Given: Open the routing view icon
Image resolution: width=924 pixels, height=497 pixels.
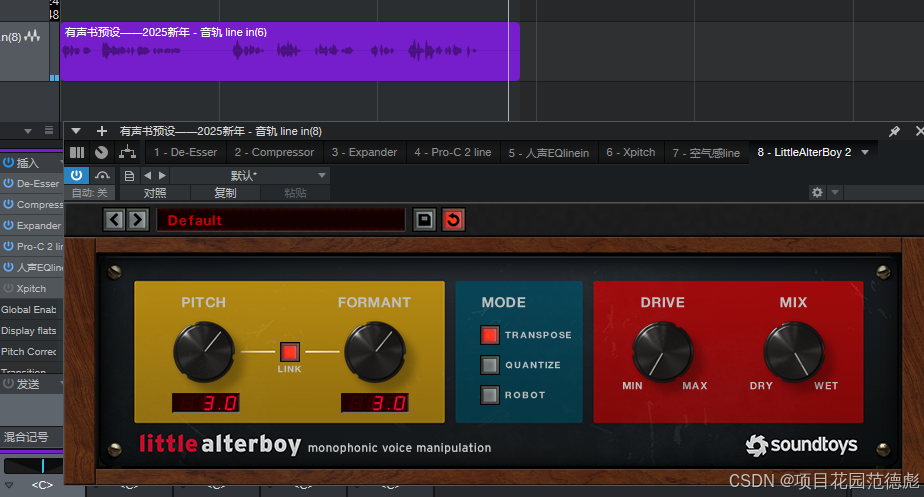Looking at the screenshot, I should point(127,152).
